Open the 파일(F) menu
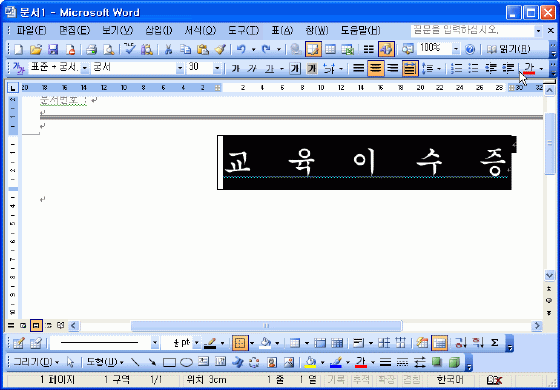Image resolution: width=560 pixels, height=390 pixels. pyautogui.click(x=31, y=30)
